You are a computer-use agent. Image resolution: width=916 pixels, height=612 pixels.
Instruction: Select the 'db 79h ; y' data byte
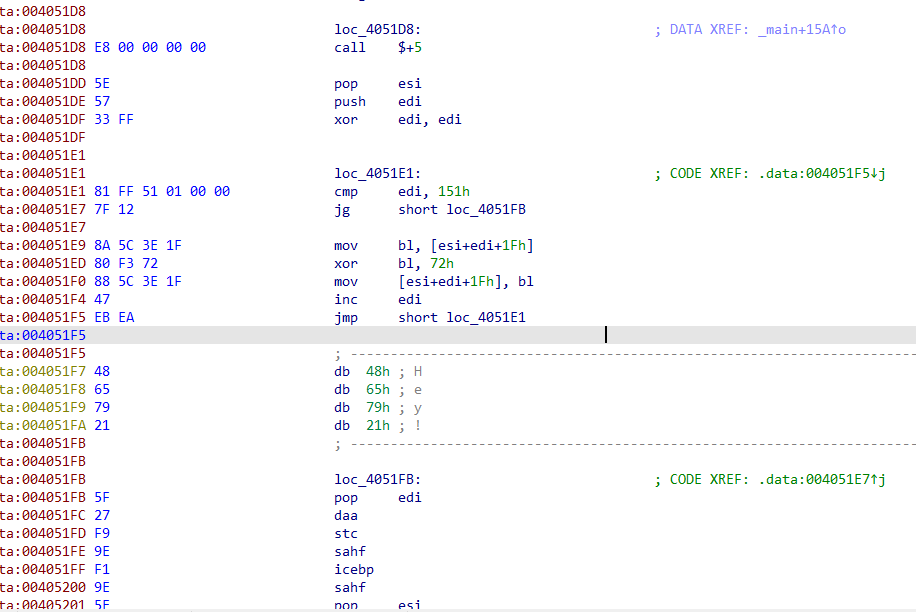(378, 408)
